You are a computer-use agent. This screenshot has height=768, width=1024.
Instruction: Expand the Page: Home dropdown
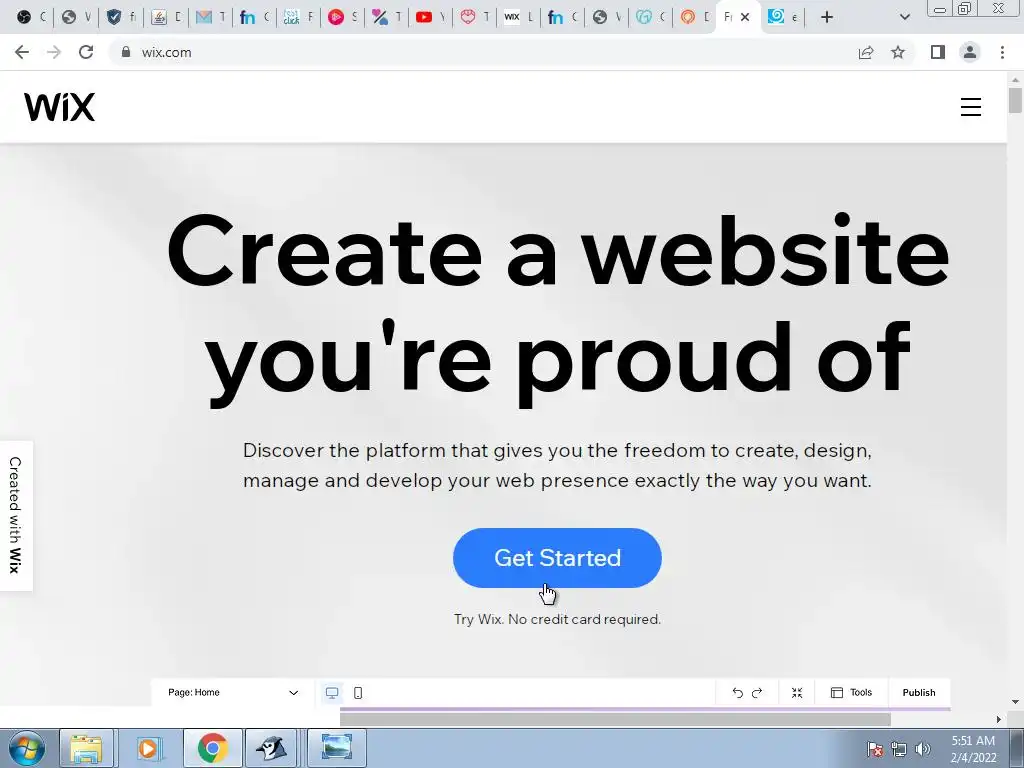click(x=233, y=693)
